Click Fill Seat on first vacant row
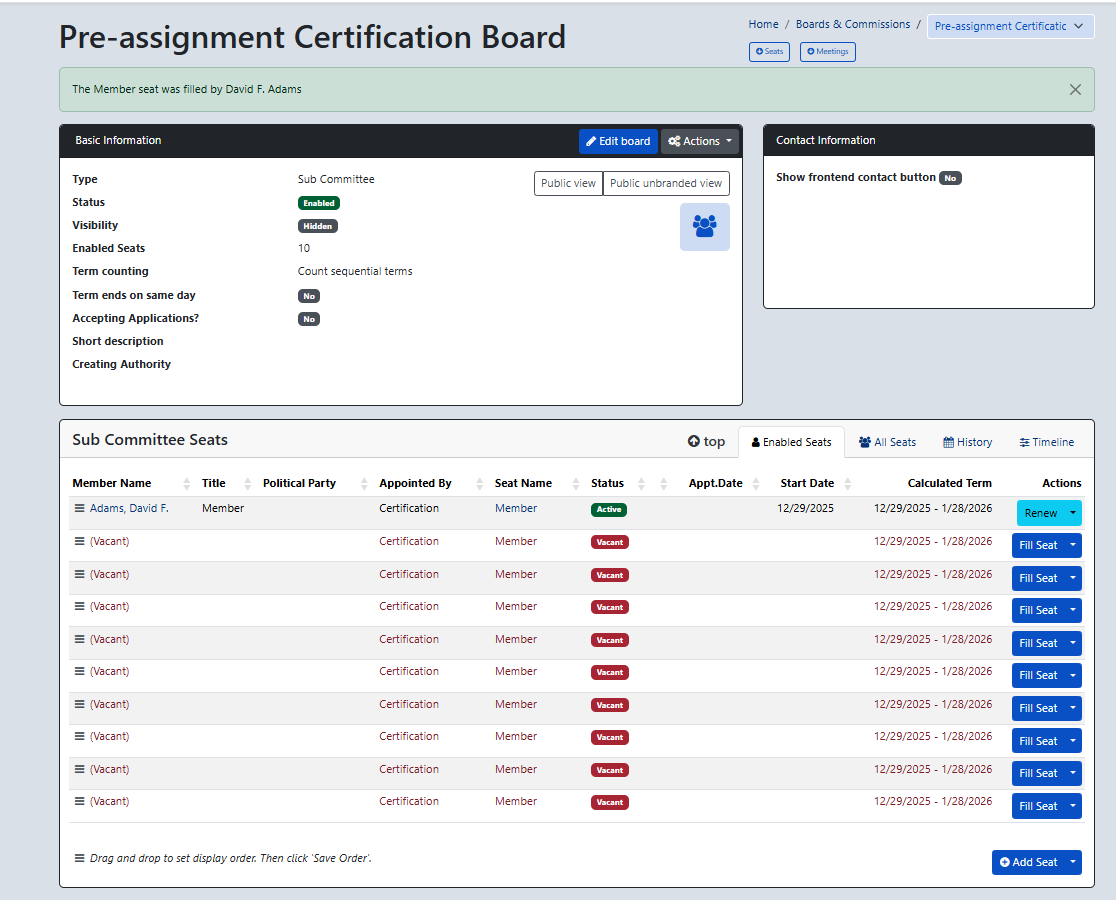The width and height of the screenshot is (1116, 900). click(1038, 546)
